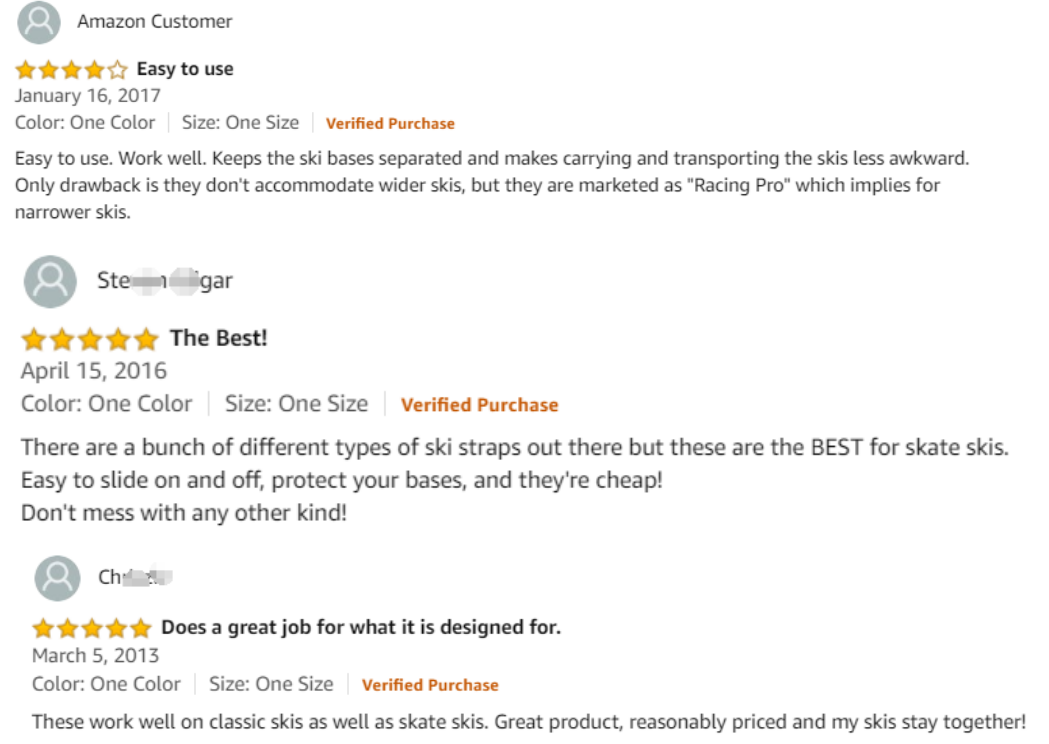Click Verified Purchase on the March 2013 review
Screen dimensions: 1049x744
click(430, 685)
